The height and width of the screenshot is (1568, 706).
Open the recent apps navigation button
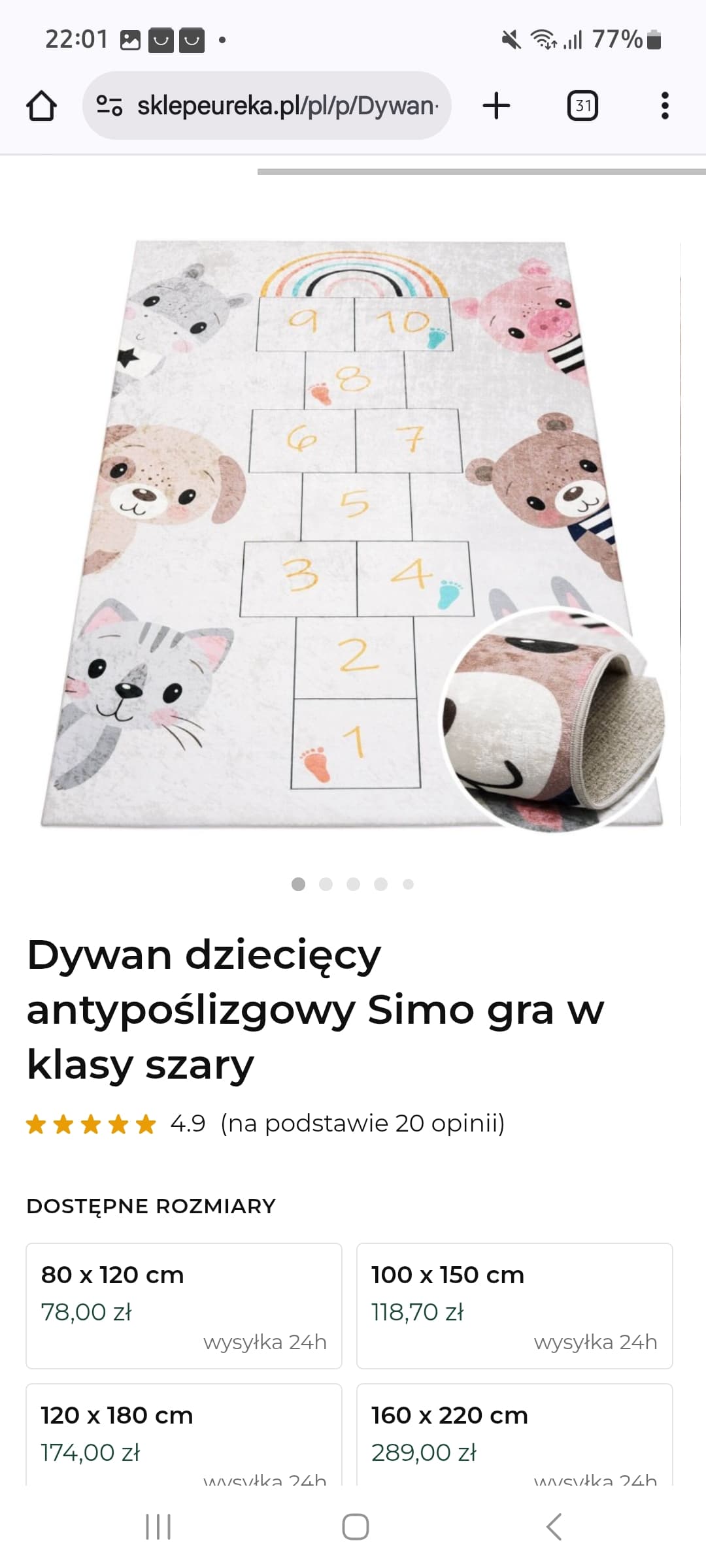158,1527
